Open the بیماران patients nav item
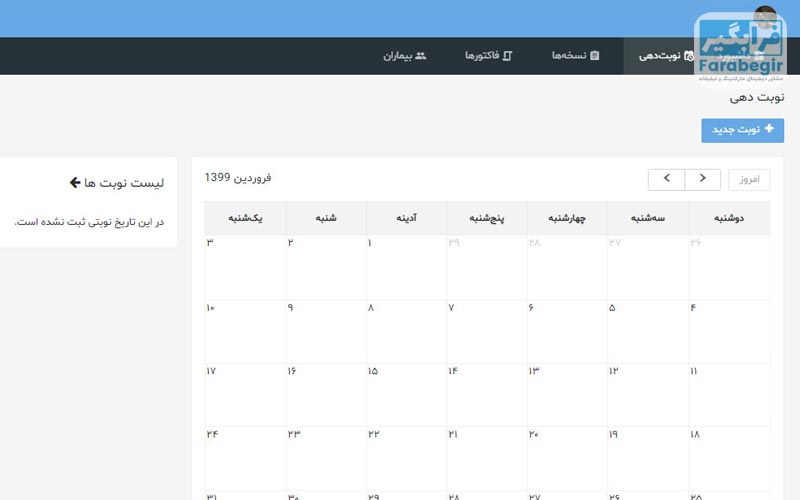This screenshot has height=500, width=800. pos(405,56)
